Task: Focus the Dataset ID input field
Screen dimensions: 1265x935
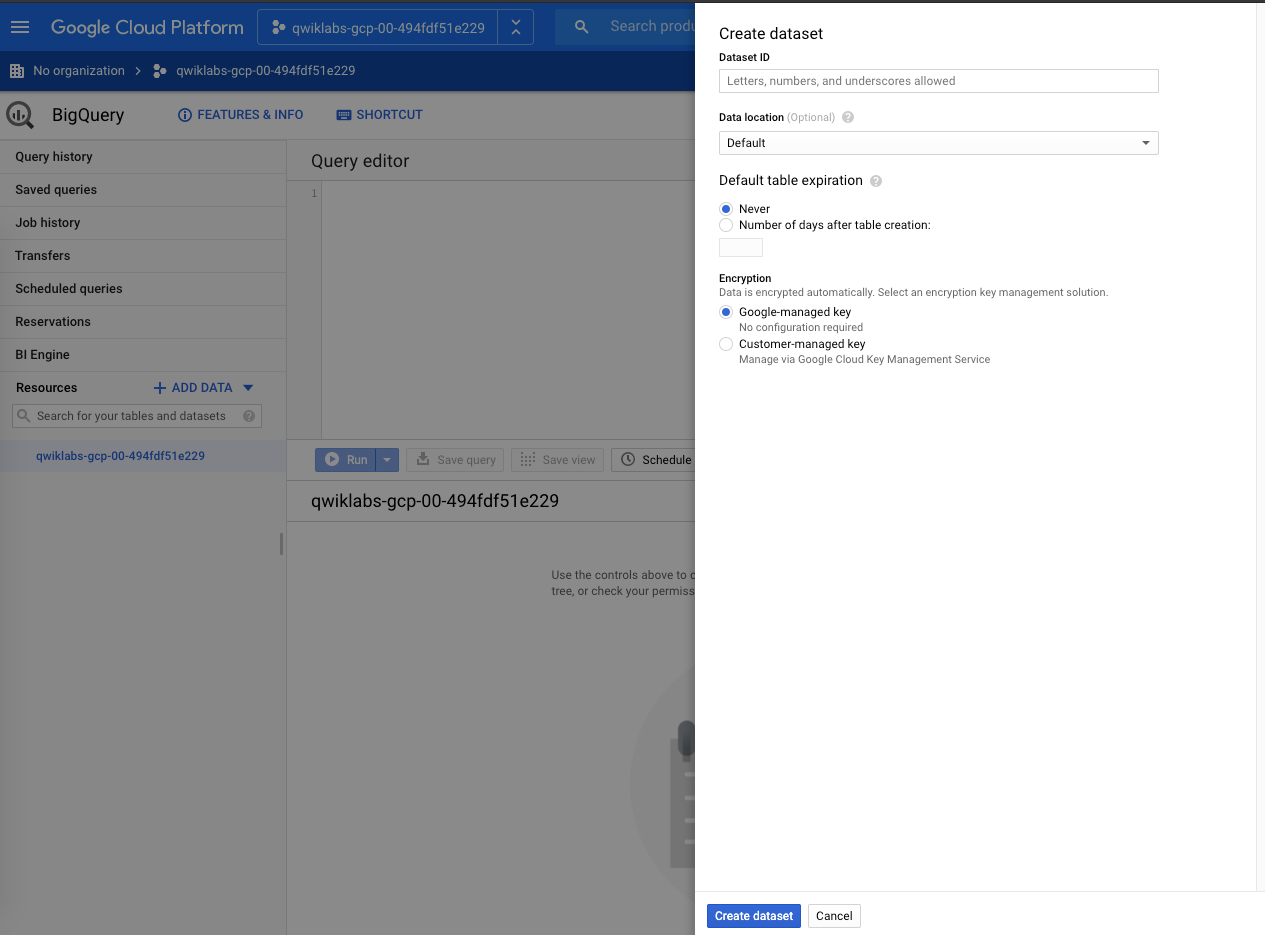Action: coord(938,81)
